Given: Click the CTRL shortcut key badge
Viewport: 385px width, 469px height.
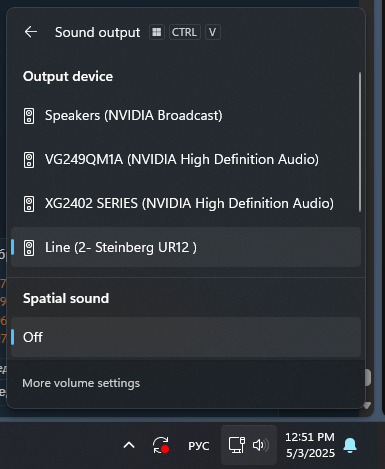Looking at the screenshot, I should pyautogui.click(x=184, y=32).
